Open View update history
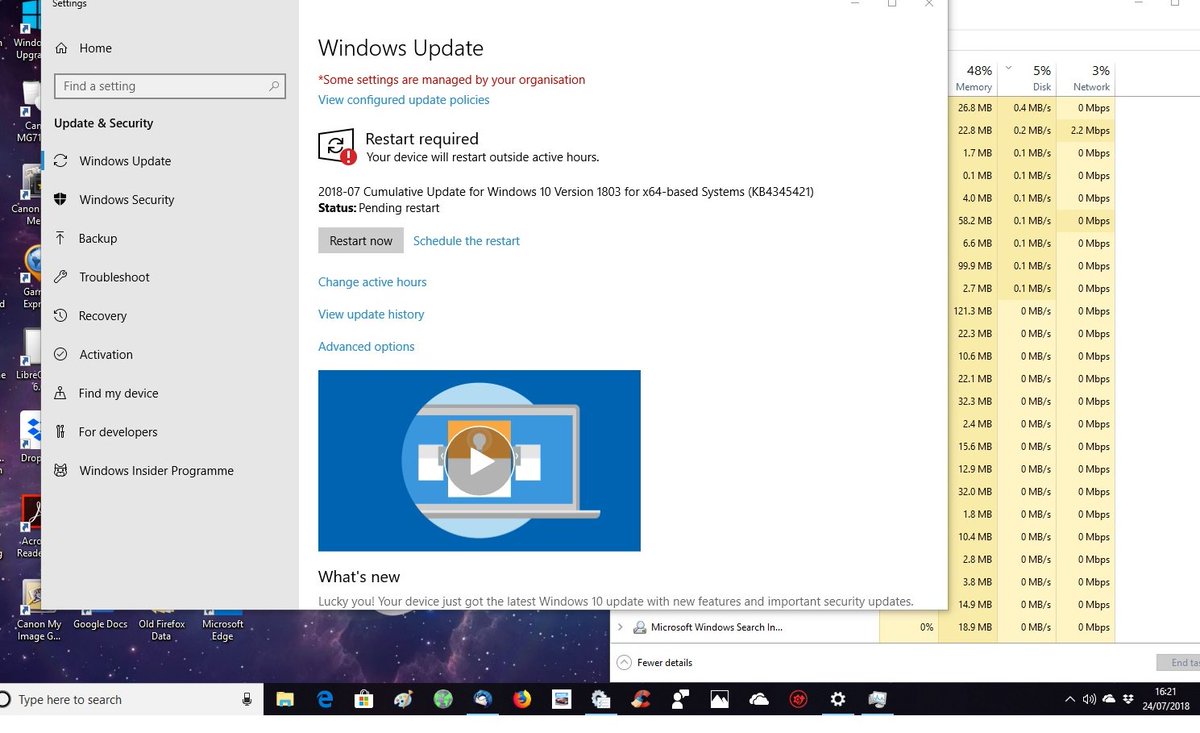The image size is (1200, 733). click(371, 314)
